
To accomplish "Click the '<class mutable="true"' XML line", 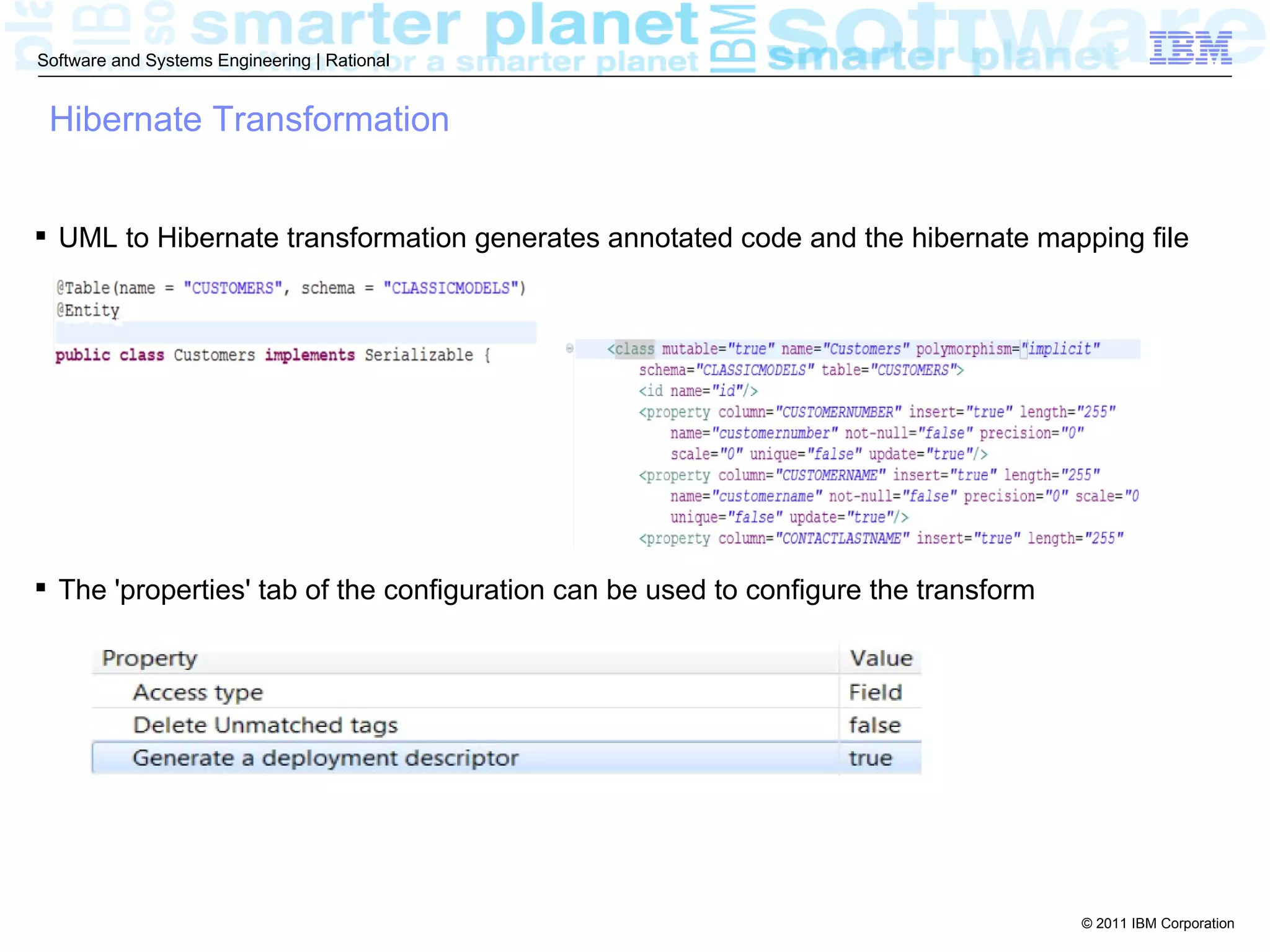I will (853, 349).
